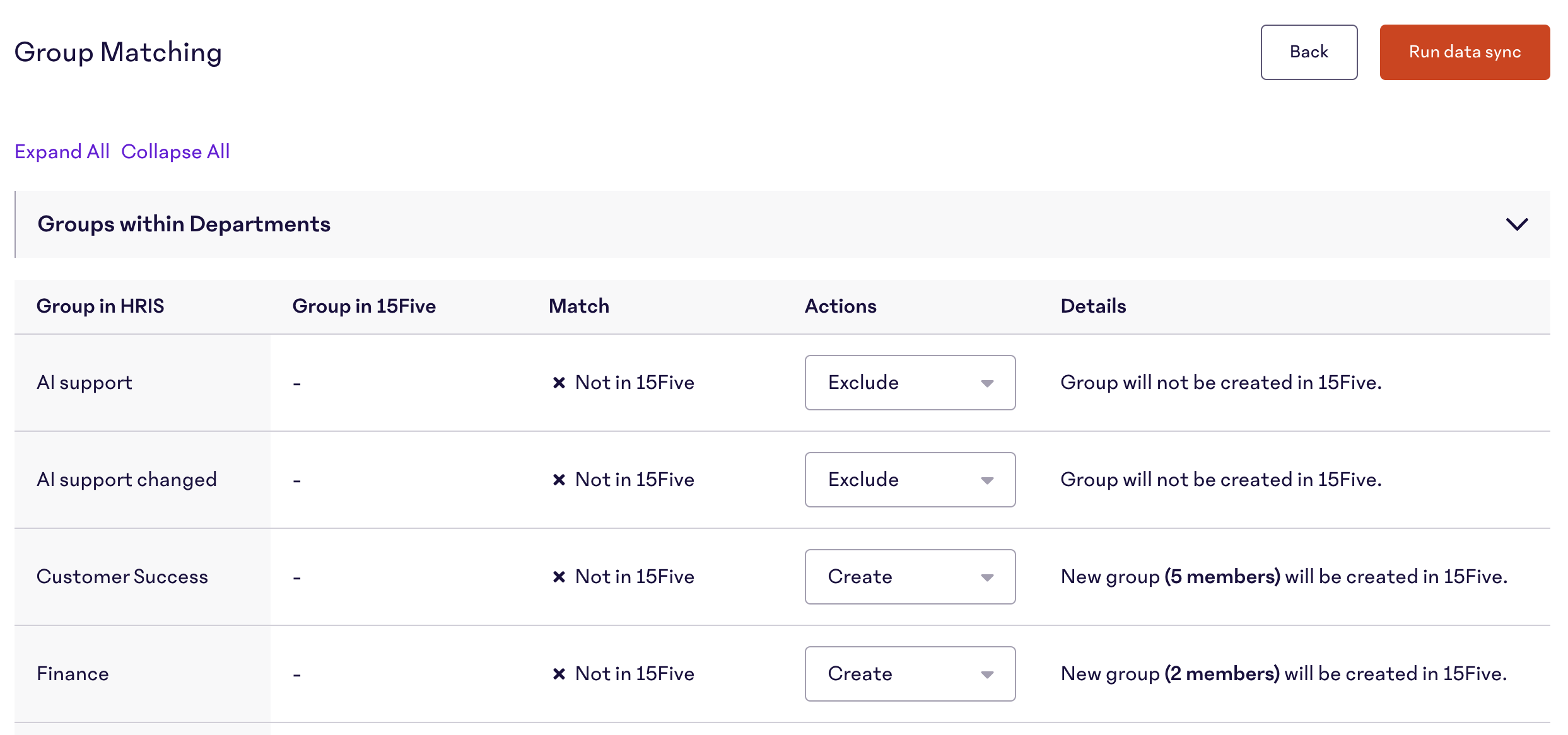Click the Group in HRIS column header
This screenshot has width=1568, height=735.
pyautogui.click(x=100, y=306)
